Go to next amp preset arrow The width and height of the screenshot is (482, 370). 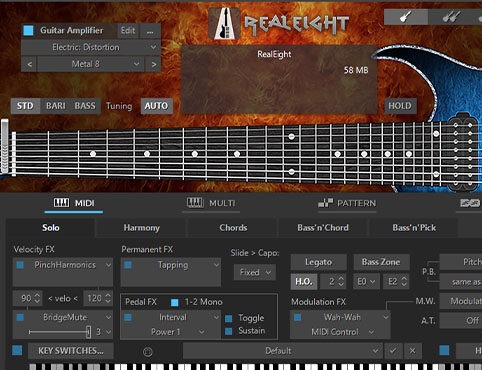153,64
